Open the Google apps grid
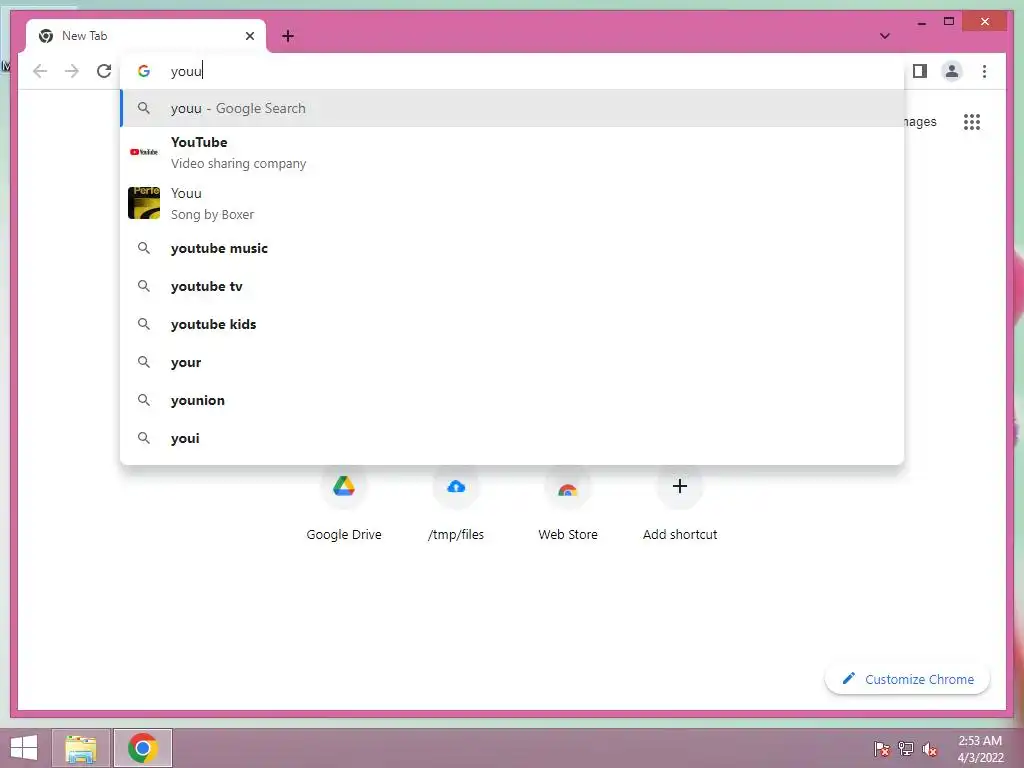 (972, 121)
